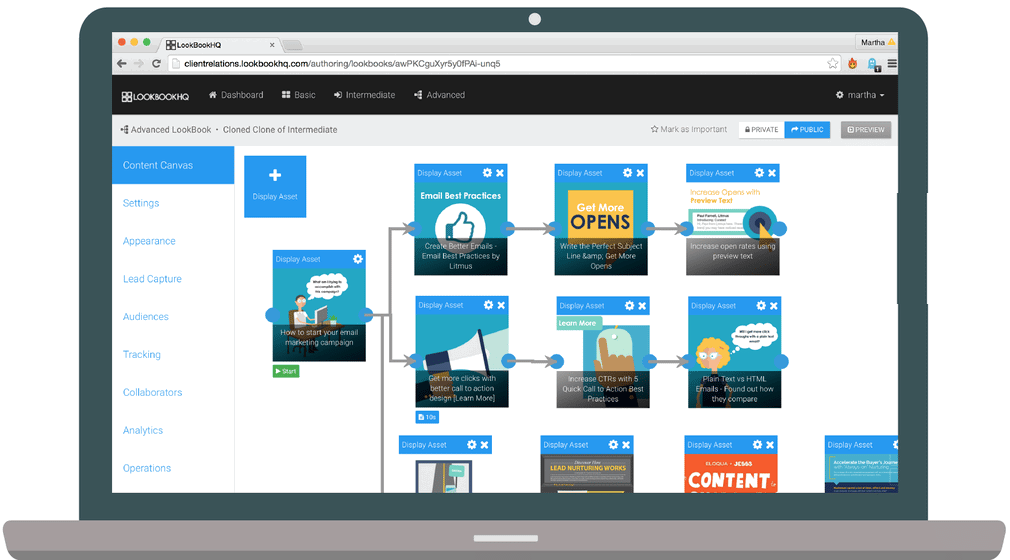The height and width of the screenshot is (560, 1010).
Task: Open gear on Increase open rates card
Action: [759, 173]
